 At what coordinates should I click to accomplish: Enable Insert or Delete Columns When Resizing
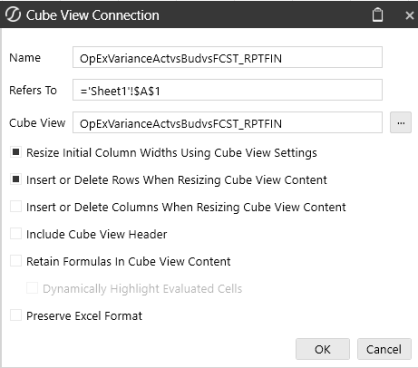click(x=16, y=206)
